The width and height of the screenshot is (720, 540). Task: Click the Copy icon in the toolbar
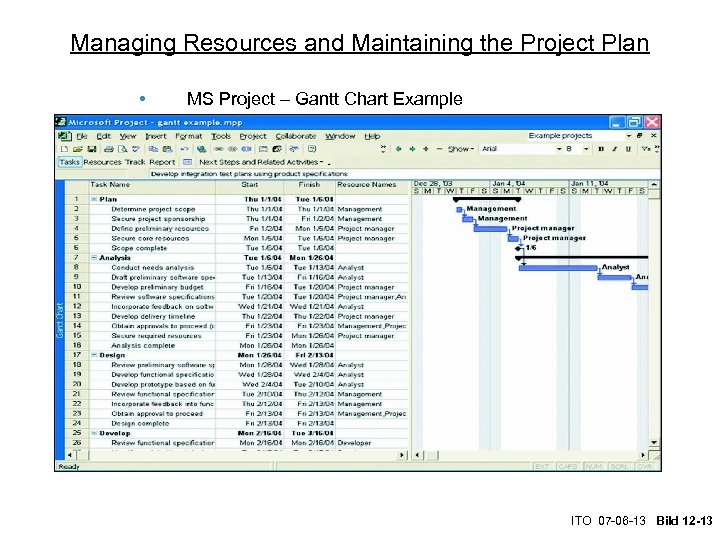(153, 149)
